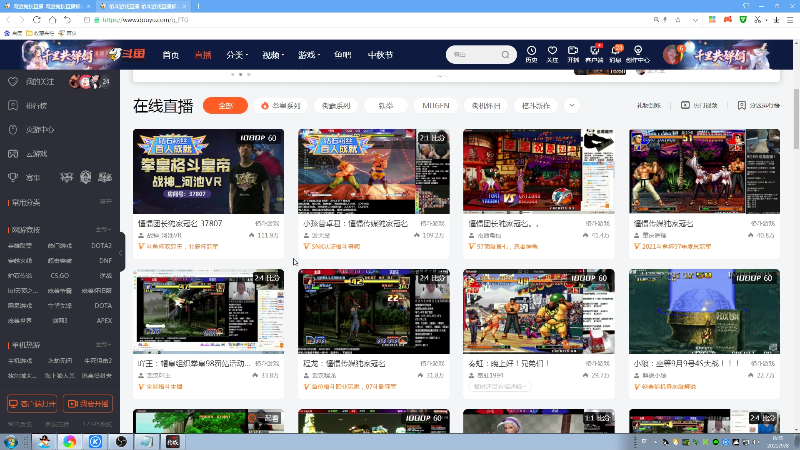The height and width of the screenshot is (450, 800).
Task: Open the 关注 heart icon in header
Action: (x=552, y=54)
